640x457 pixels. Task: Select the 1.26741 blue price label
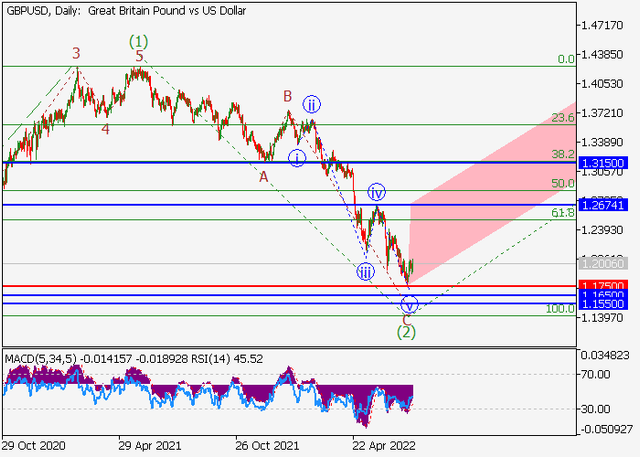coord(602,205)
